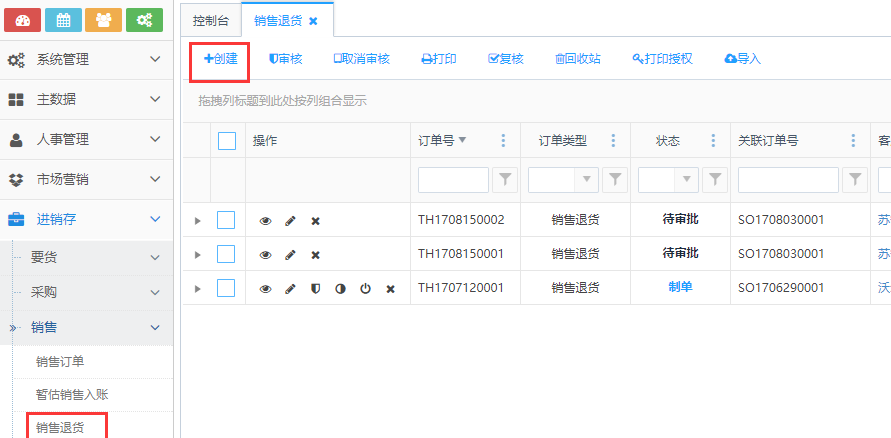Click the 关联订单号 filter input field
This screenshot has width=891, height=438.
(788, 180)
